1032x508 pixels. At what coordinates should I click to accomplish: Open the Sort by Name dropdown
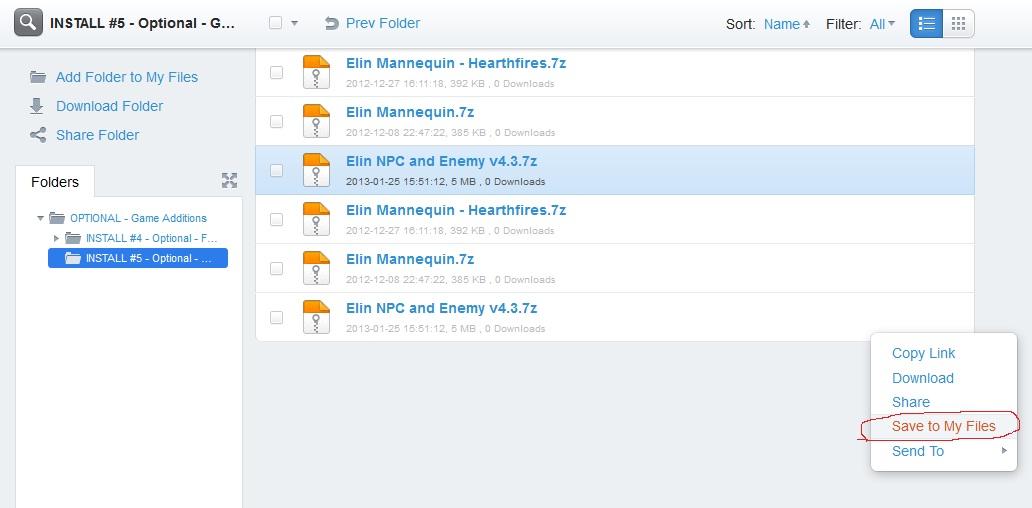click(x=786, y=24)
